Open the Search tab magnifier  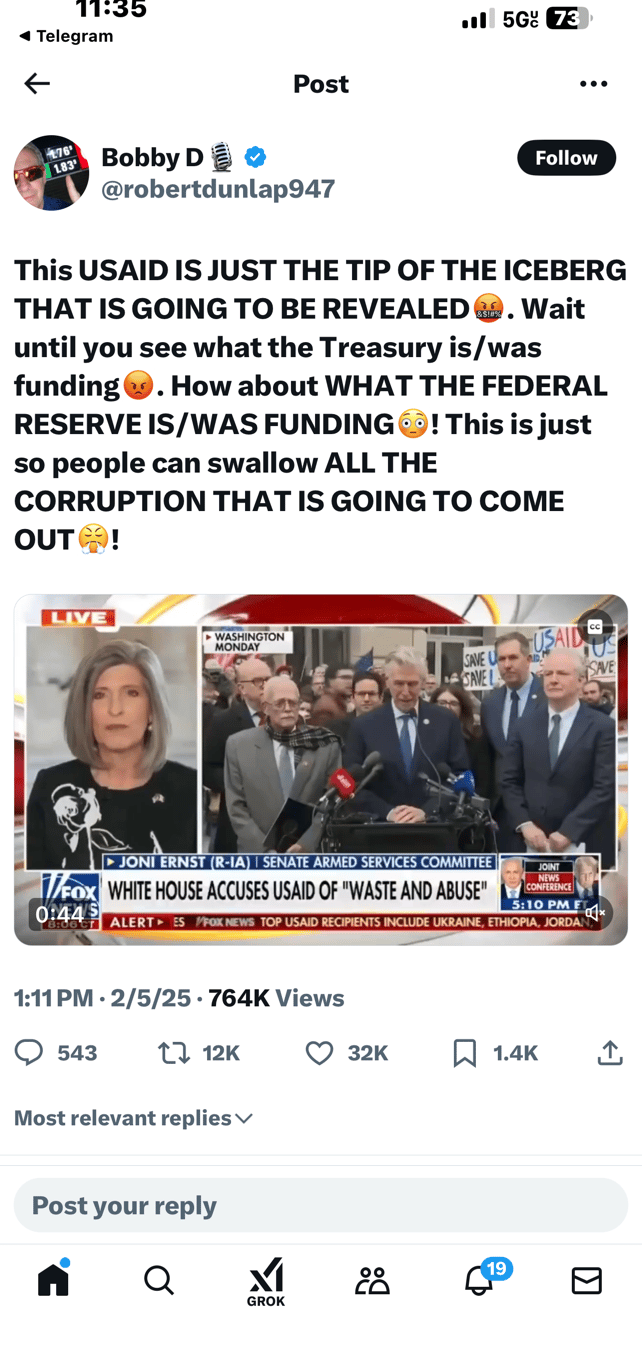(x=159, y=1280)
